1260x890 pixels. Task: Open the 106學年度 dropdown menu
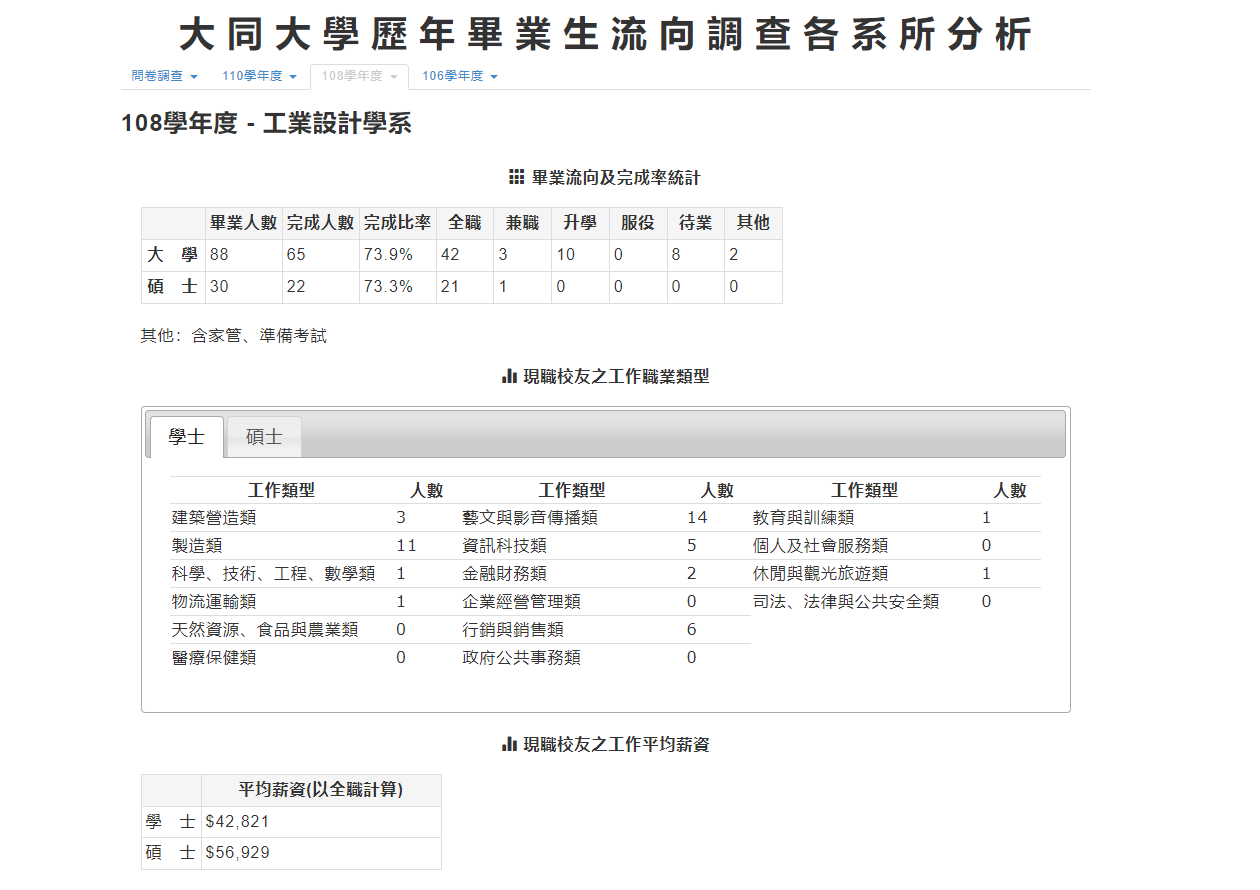(460, 76)
